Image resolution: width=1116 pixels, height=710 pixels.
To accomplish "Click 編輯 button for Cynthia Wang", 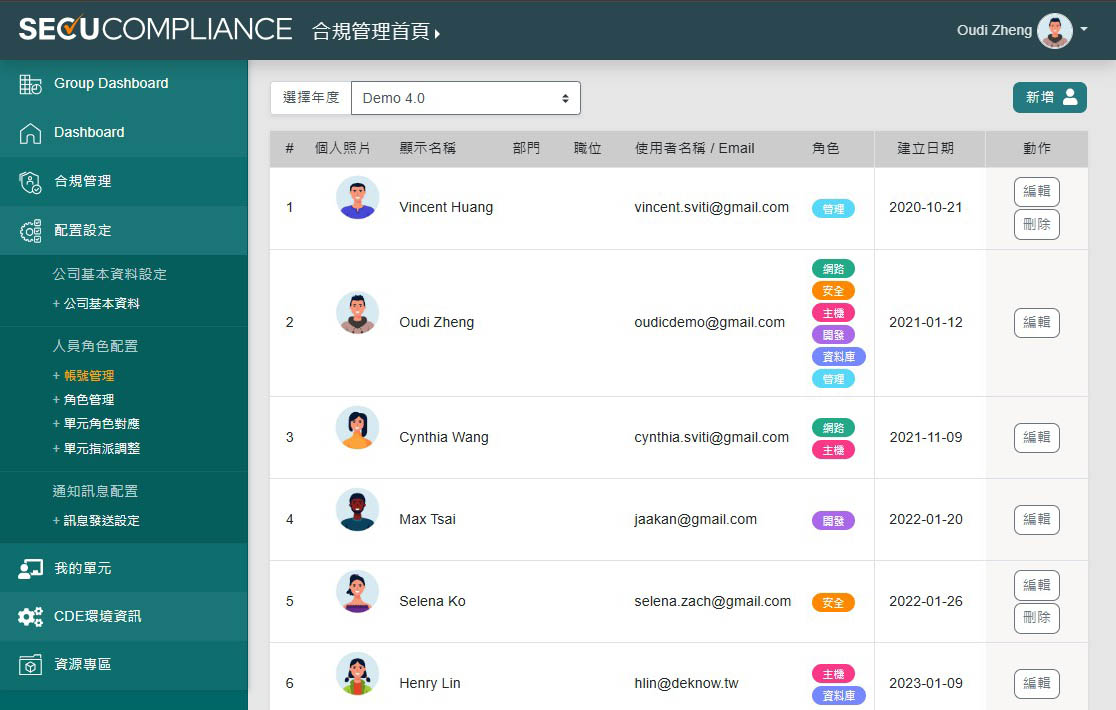I will tap(1036, 438).
